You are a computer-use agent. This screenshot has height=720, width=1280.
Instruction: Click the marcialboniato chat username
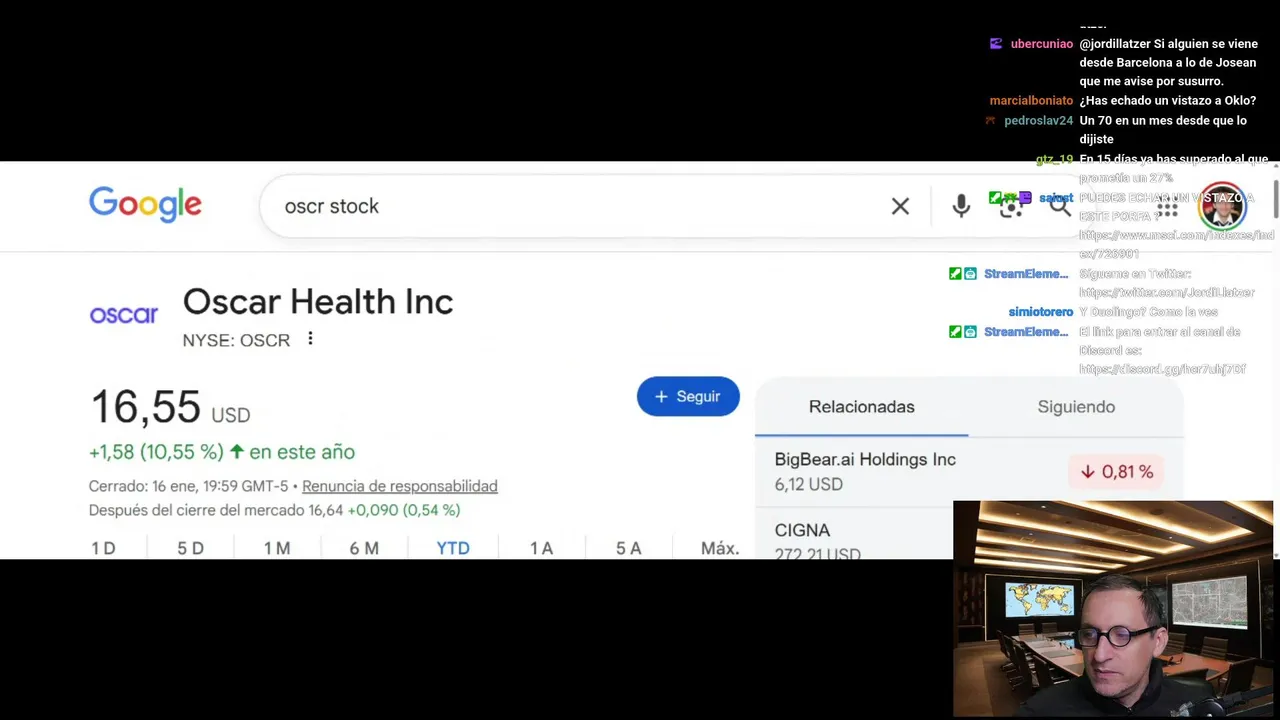[x=1031, y=101]
